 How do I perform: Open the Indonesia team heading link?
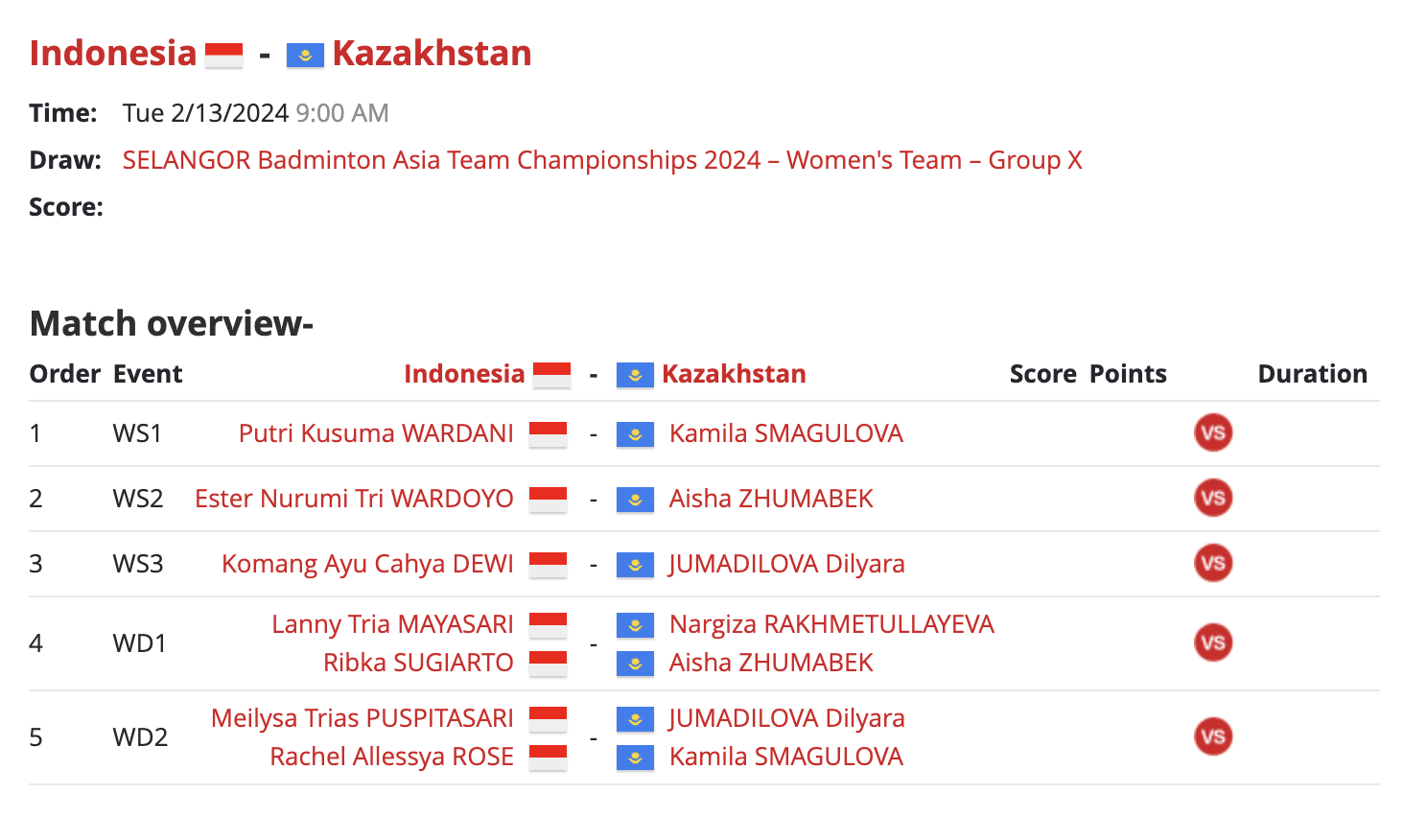[113, 53]
